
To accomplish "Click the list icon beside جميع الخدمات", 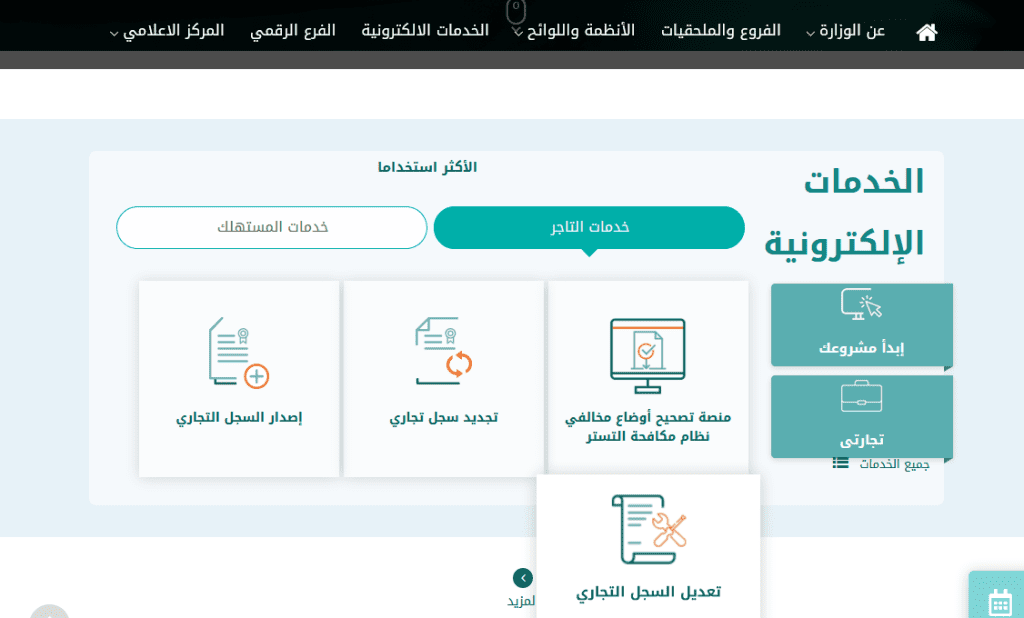I will [841, 463].
